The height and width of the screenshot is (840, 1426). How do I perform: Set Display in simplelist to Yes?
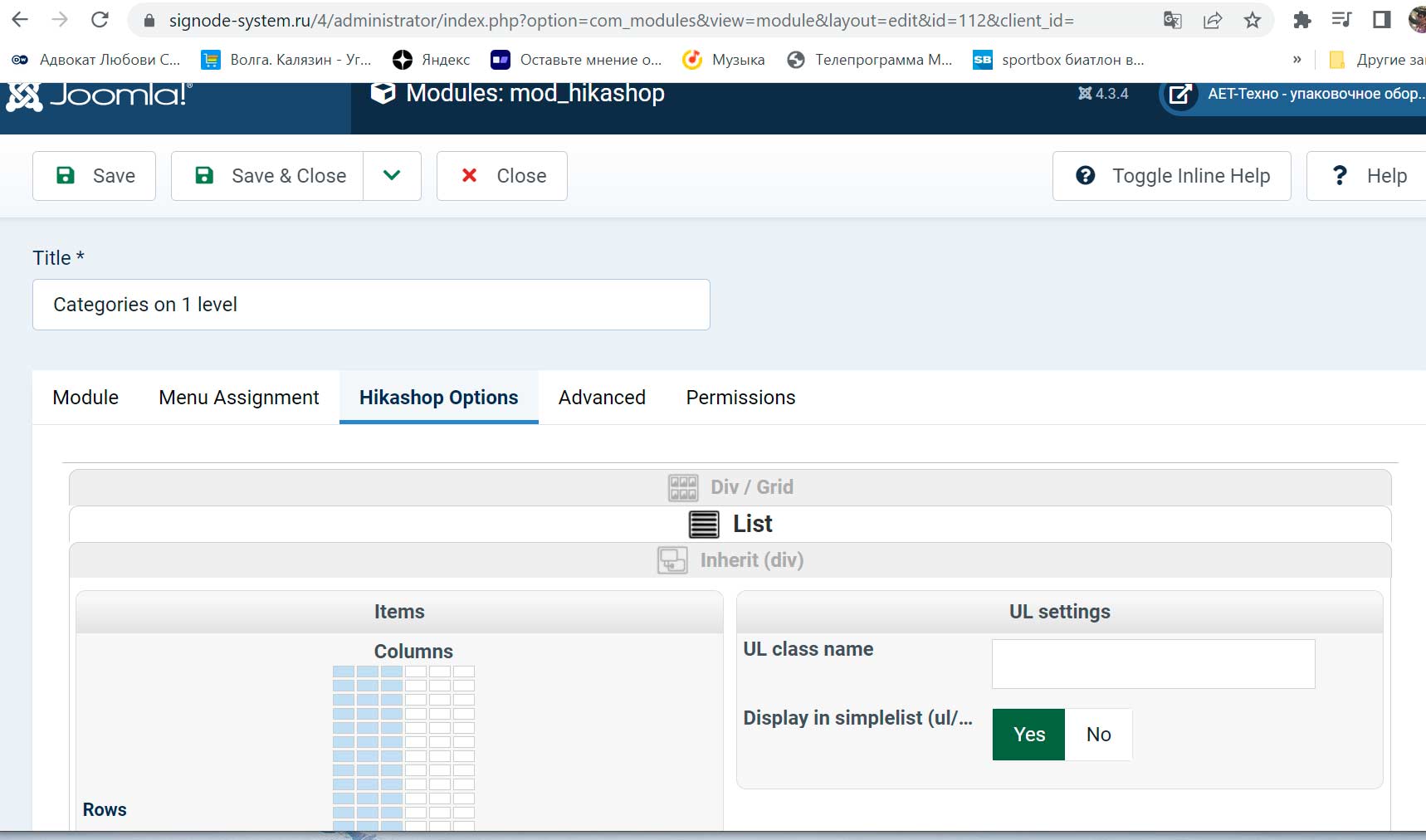[x=1028, y=735]
